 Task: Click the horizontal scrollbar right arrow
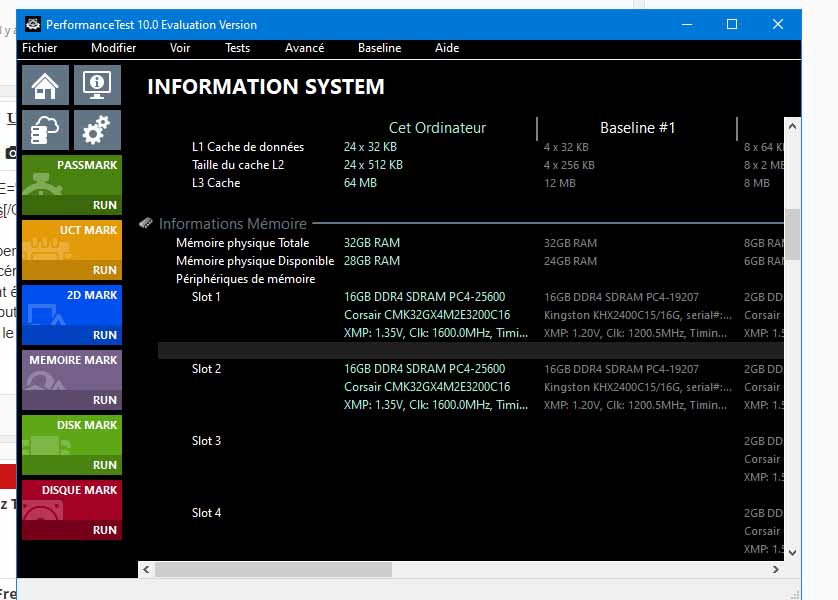[775, 569]
